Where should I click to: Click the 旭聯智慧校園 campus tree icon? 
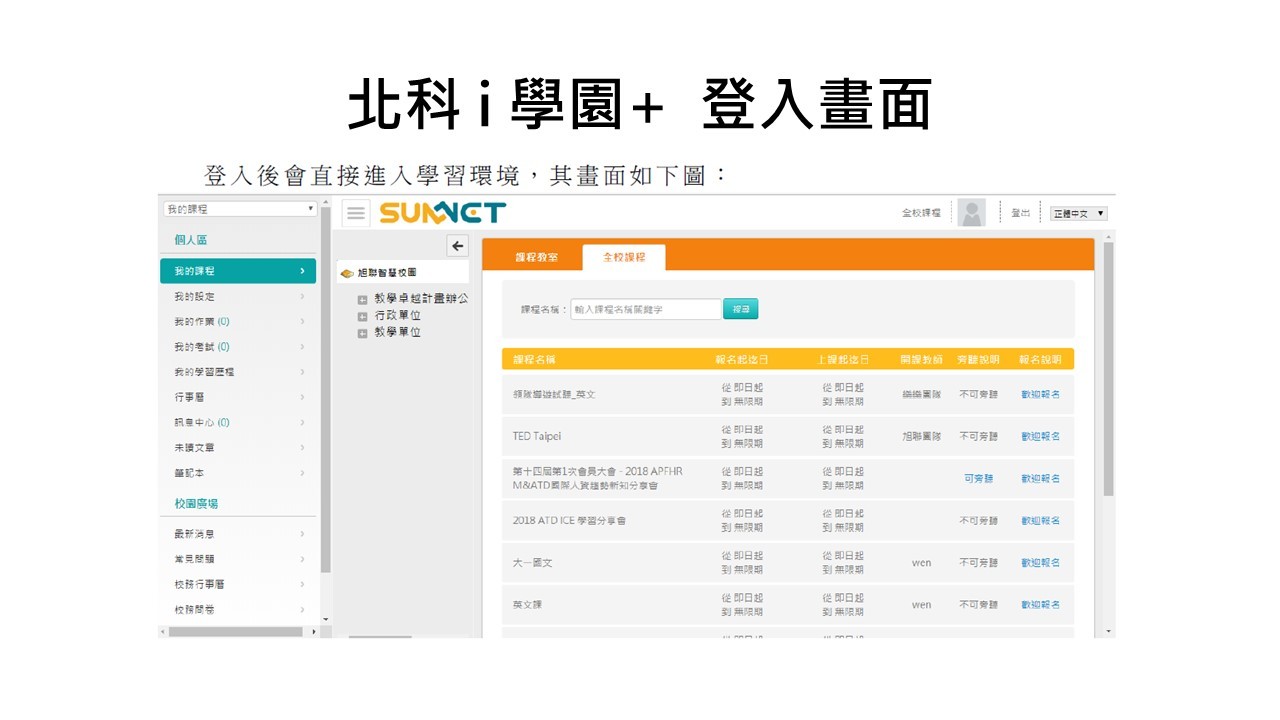[x=347, y=272]
